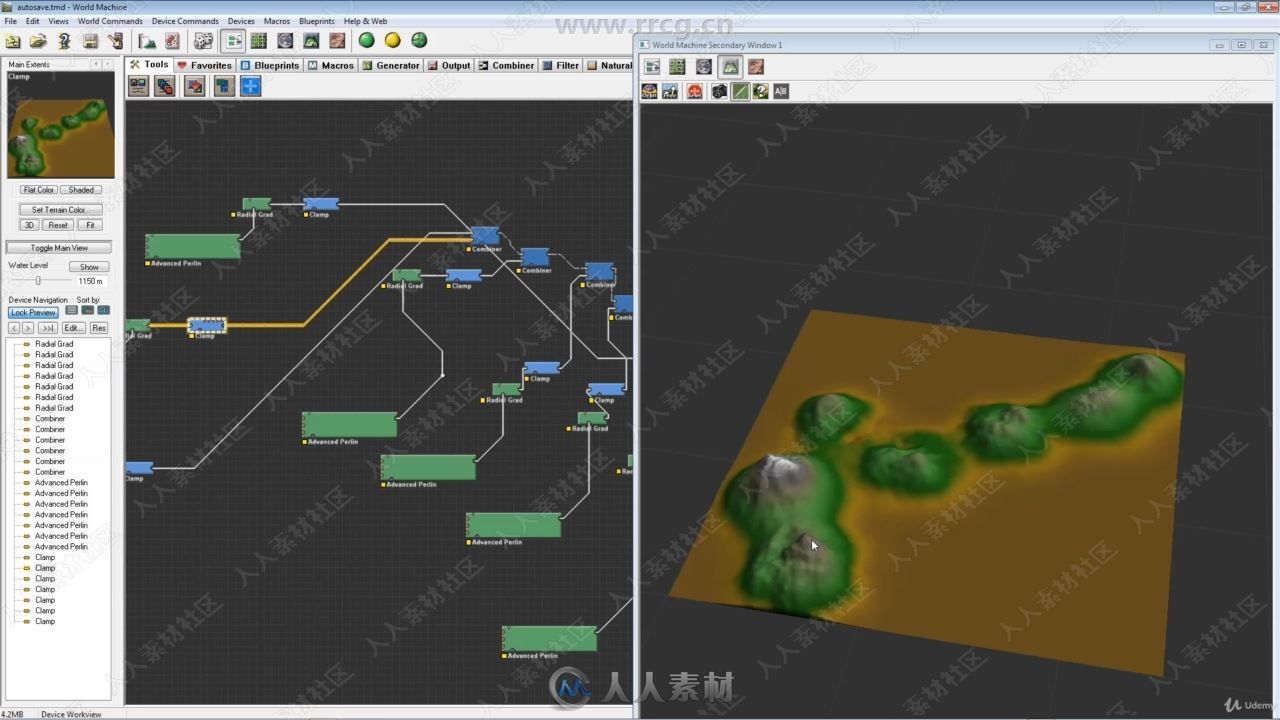Open the Help & Web menu
The image size is (1280, 720).
[365, 21]
